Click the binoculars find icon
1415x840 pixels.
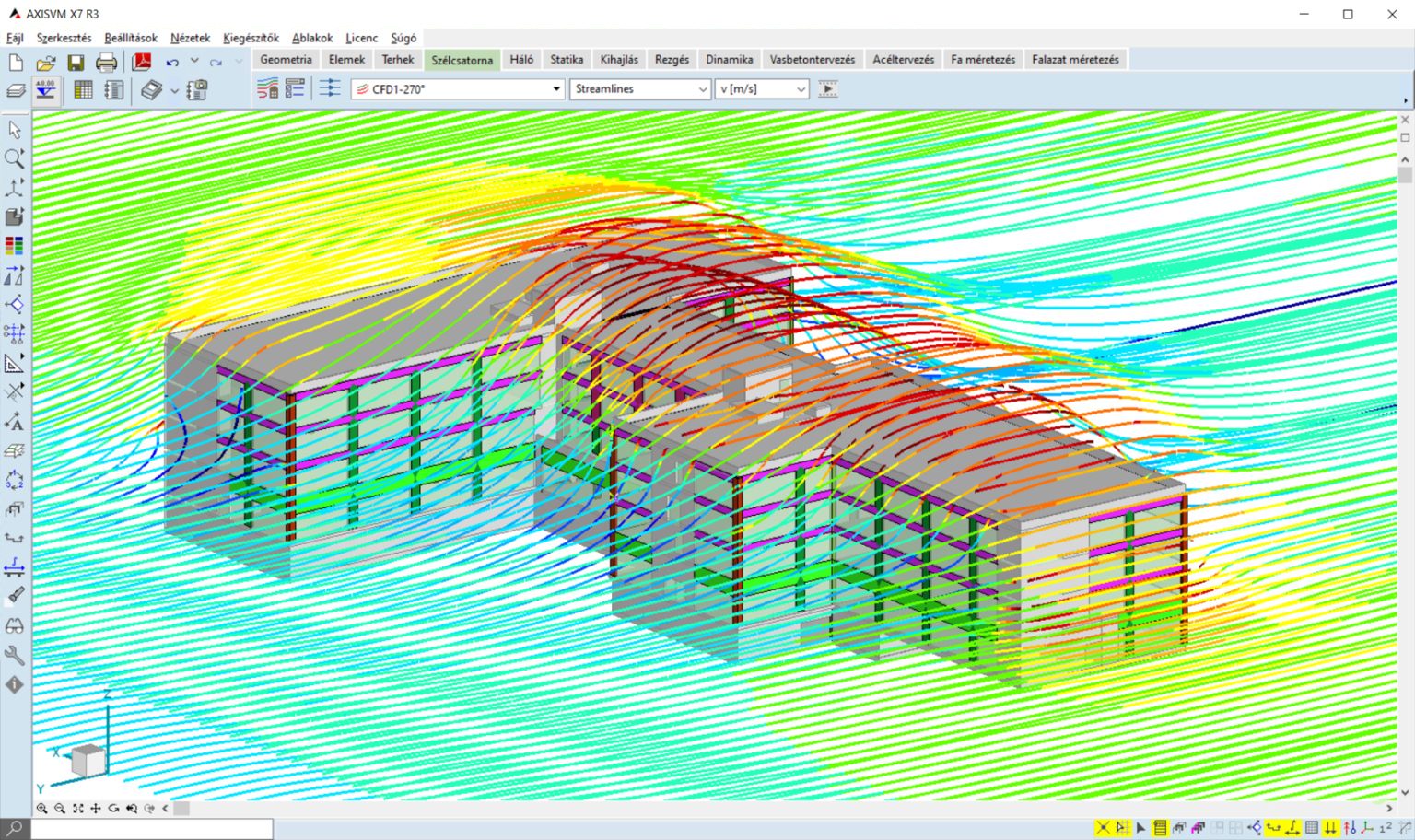tap(15, 626)
